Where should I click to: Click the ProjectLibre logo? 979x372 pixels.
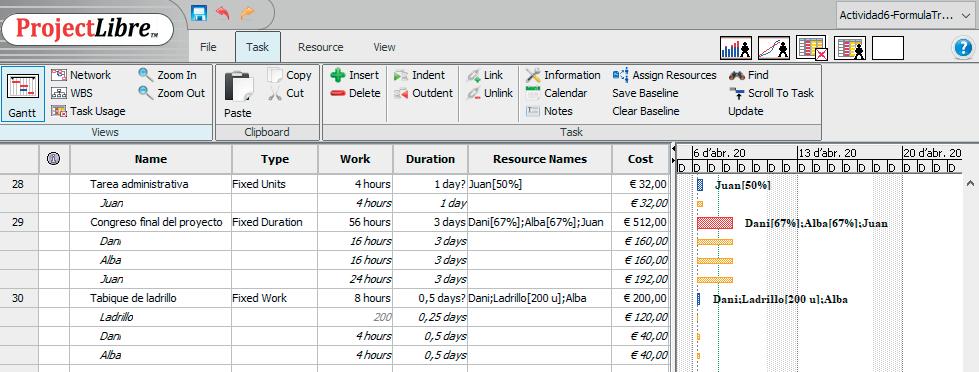(87, 29)
